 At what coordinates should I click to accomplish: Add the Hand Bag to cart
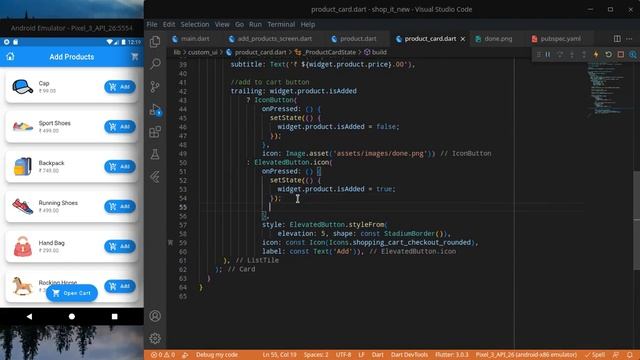pyautogui.click(x=120, y=246)
